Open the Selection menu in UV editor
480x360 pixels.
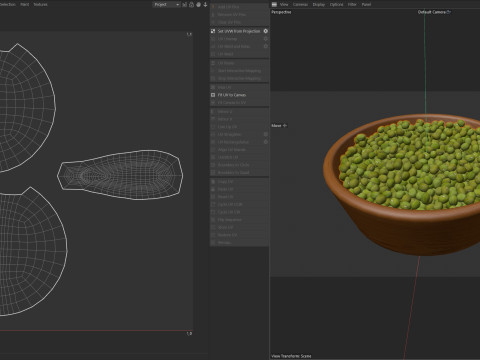(8, 5)
